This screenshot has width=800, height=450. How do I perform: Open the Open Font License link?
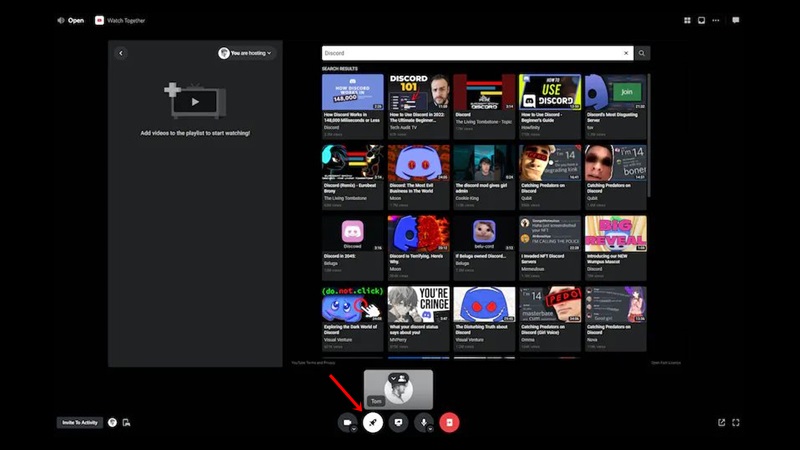666,363
